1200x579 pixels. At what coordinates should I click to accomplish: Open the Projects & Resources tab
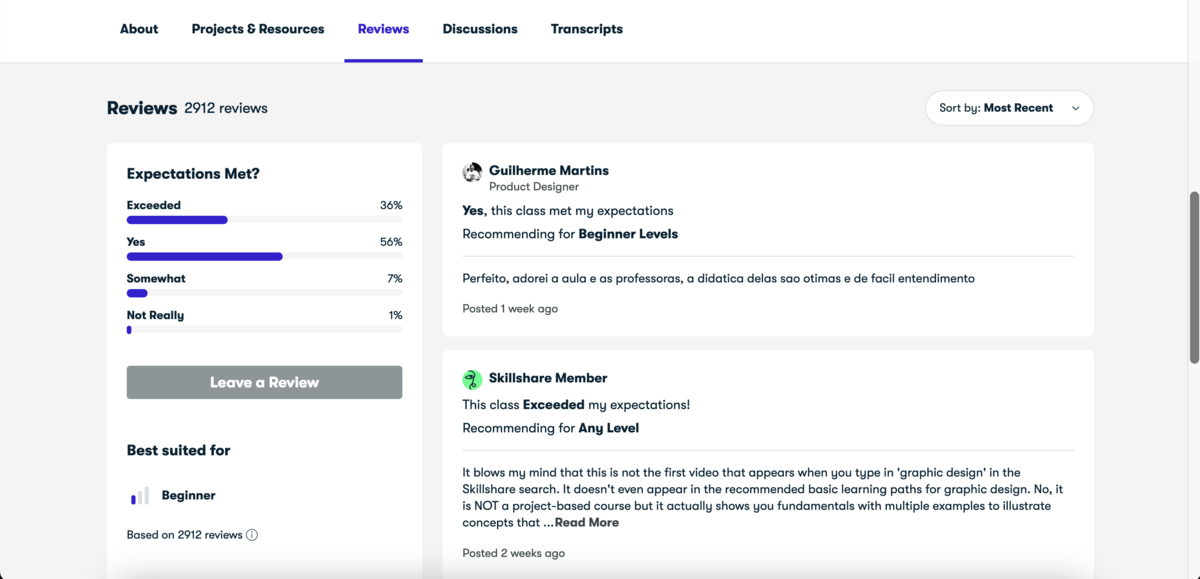pyautogui.click(x=257, y=29)
